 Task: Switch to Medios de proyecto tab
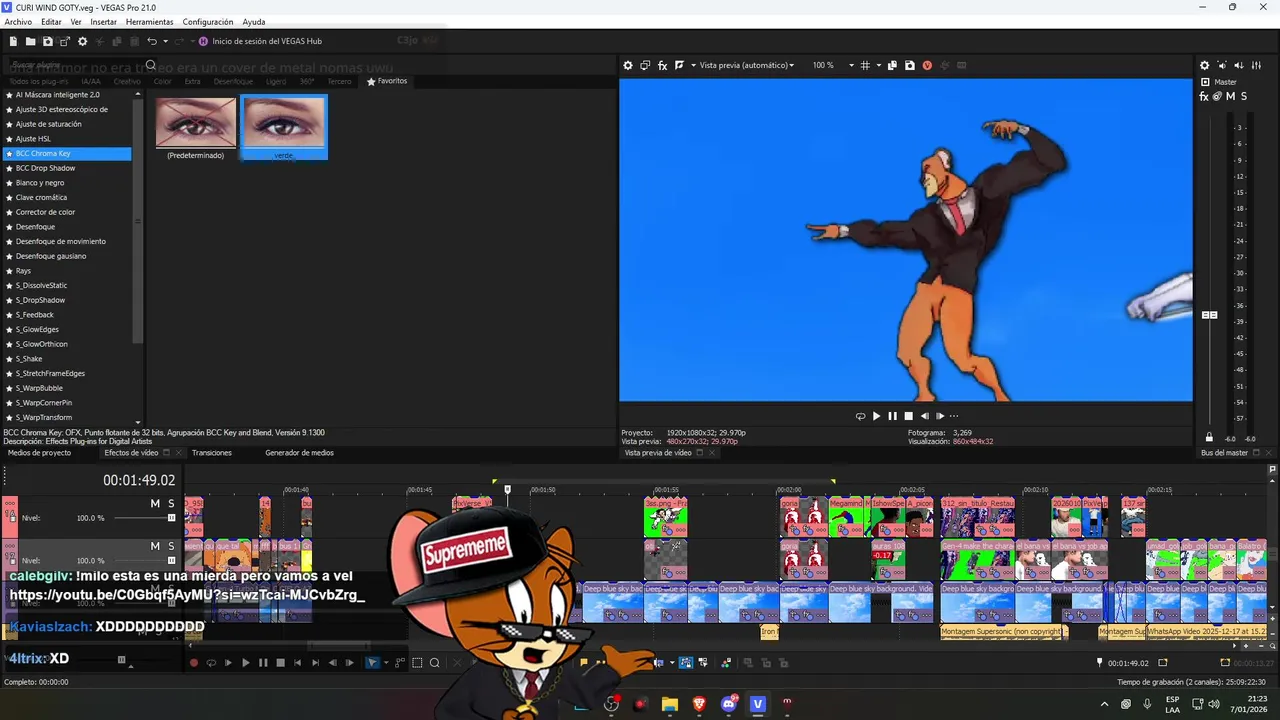coord(39,453)
